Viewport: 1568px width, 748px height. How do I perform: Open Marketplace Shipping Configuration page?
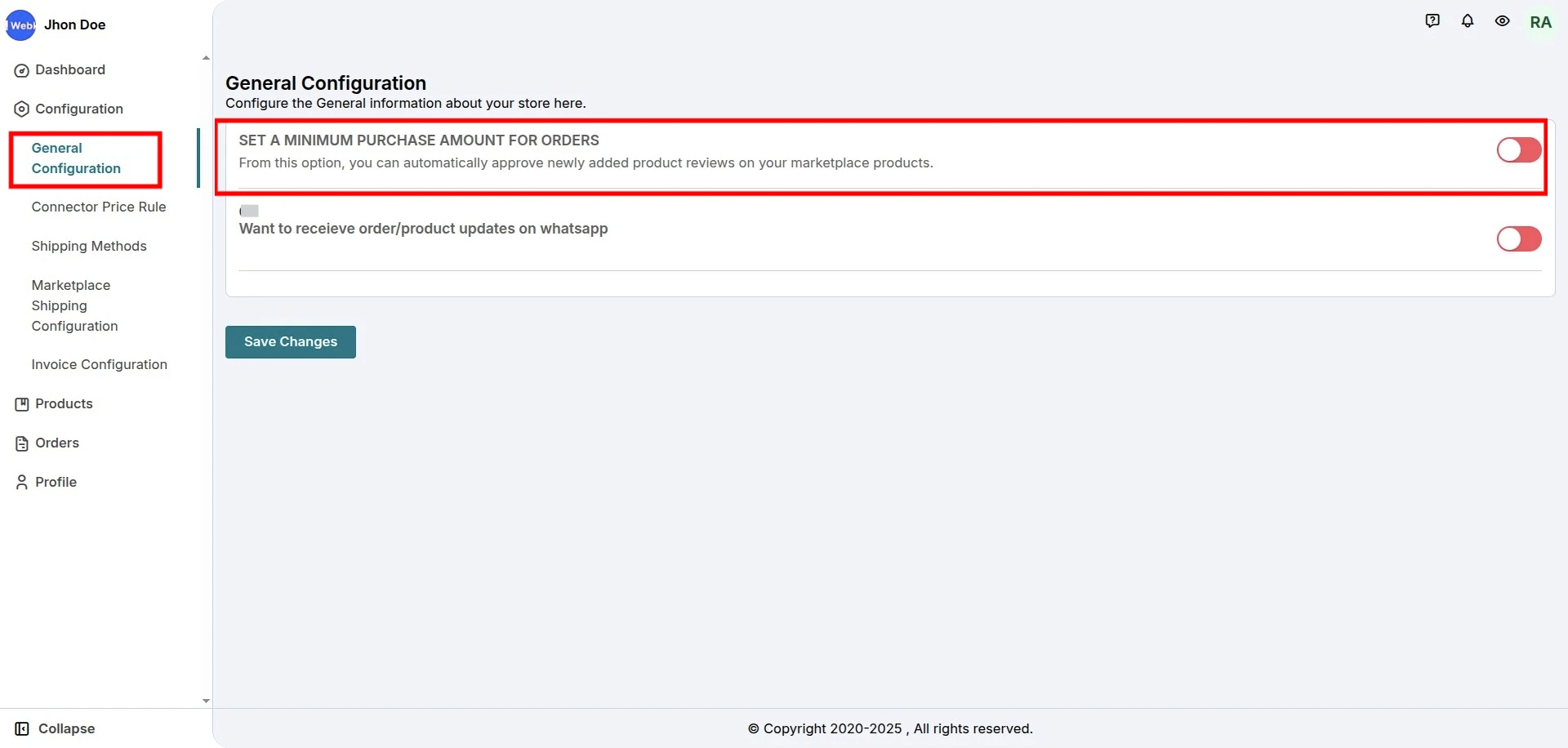74,305
